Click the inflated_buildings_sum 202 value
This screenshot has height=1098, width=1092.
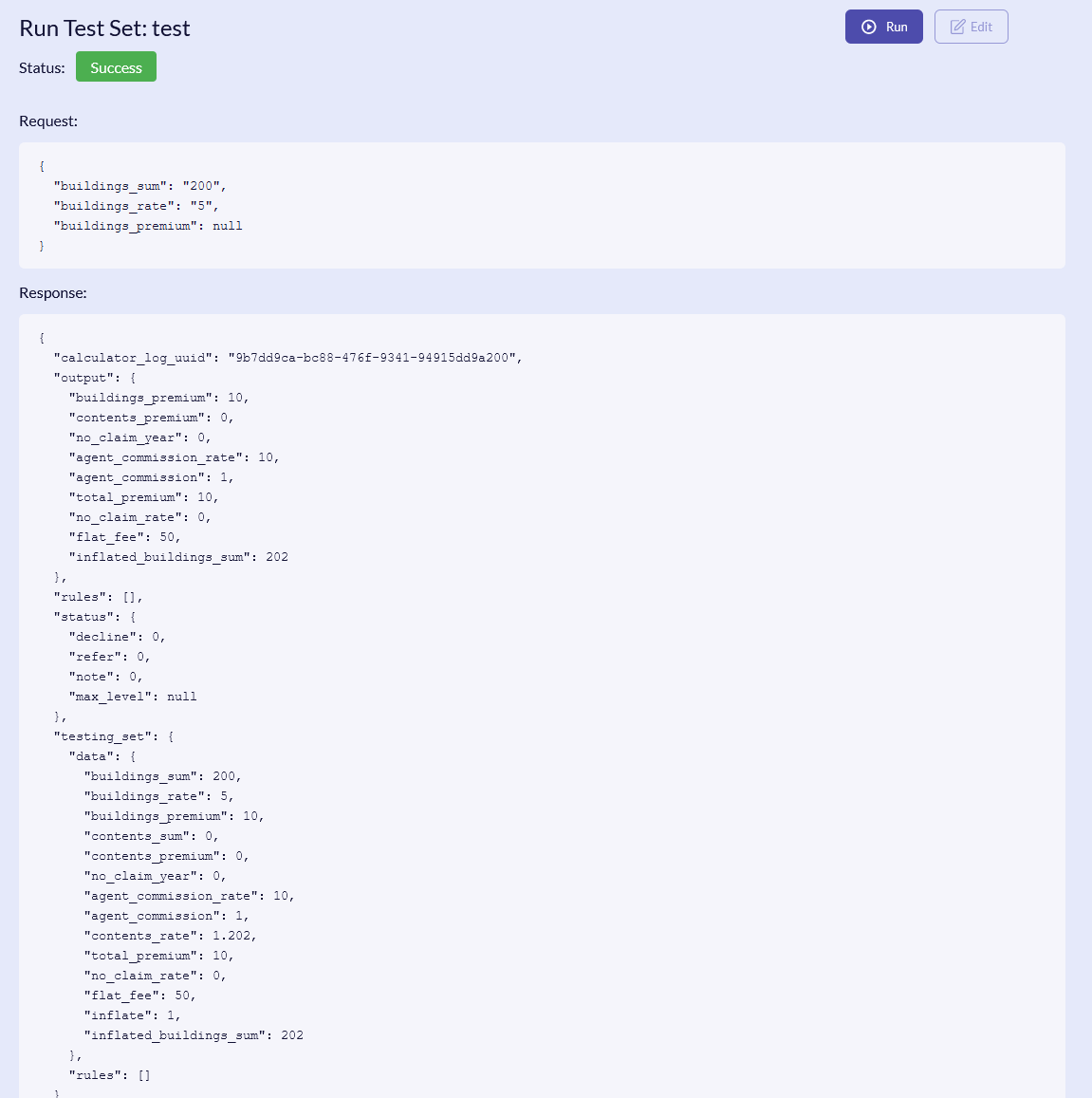click(280, 557)
